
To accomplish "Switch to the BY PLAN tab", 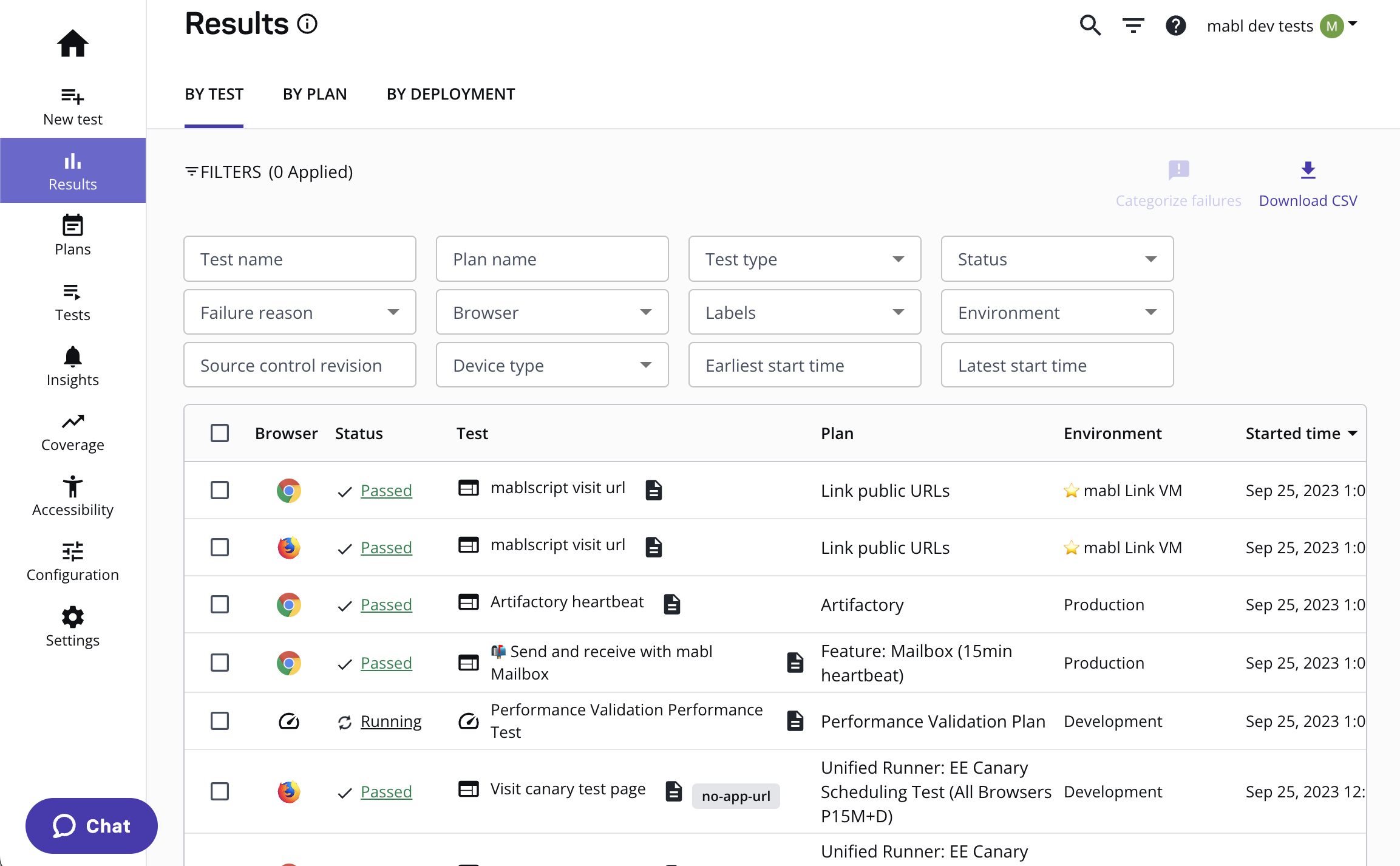I will [x=314, y=94].
